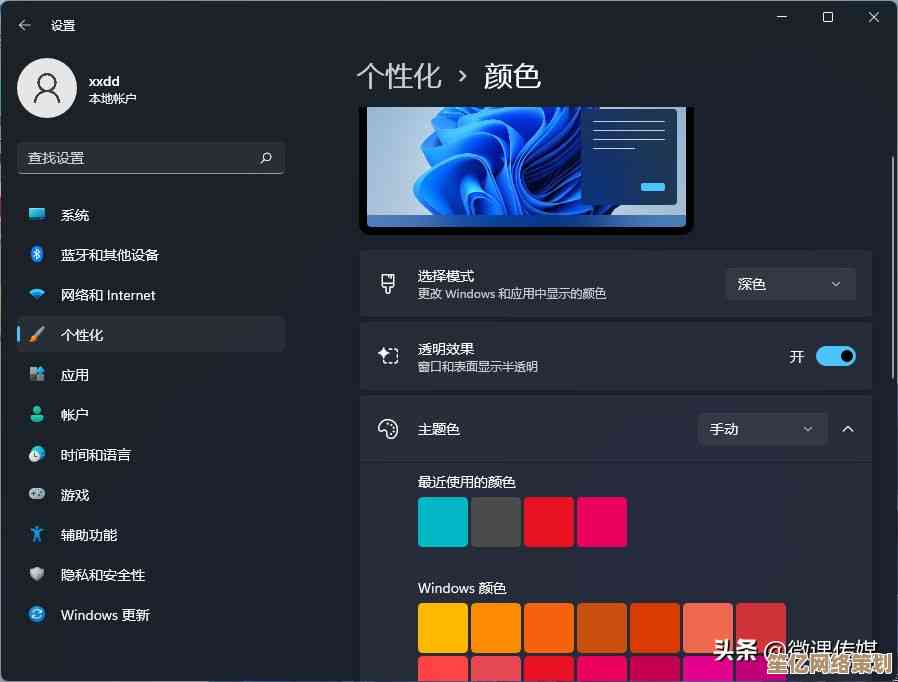Click the 个性化 breadcrumb link
The image size is (898, 682).
399,76
